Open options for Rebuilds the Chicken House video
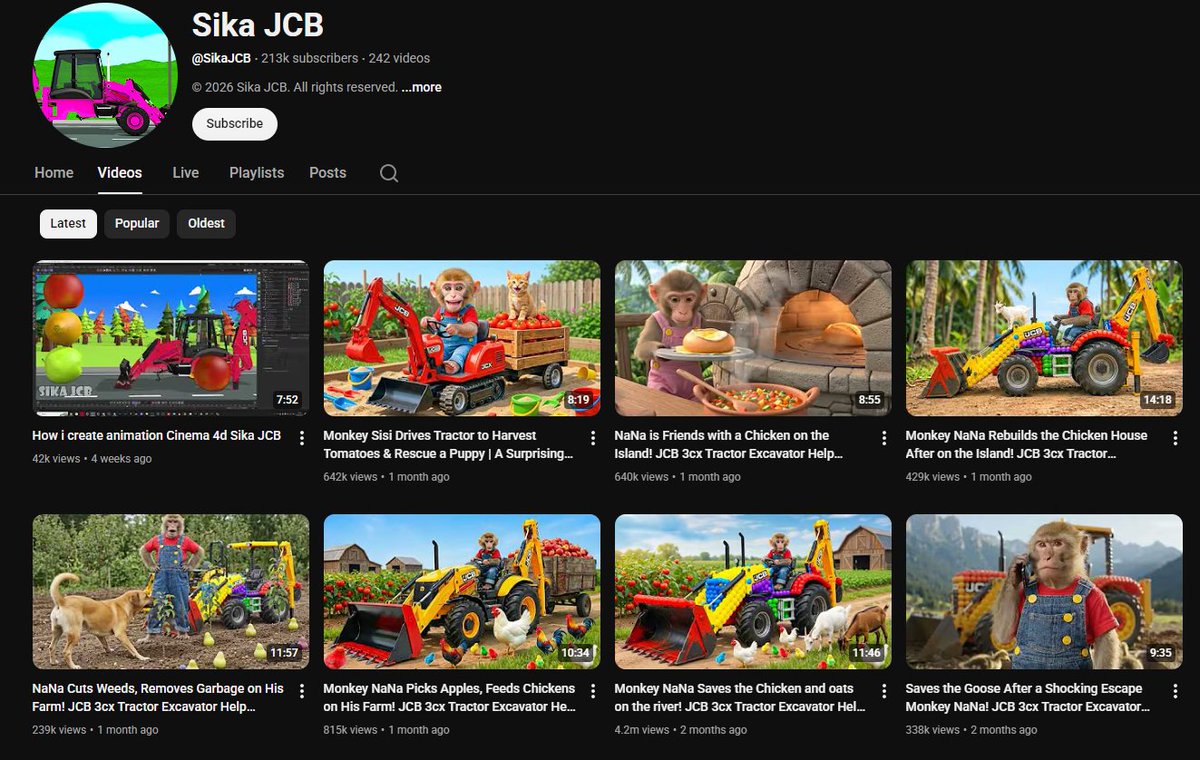Image resolution: width=1200 pixels, height=760 pixels. click(x=1175, y=439)
